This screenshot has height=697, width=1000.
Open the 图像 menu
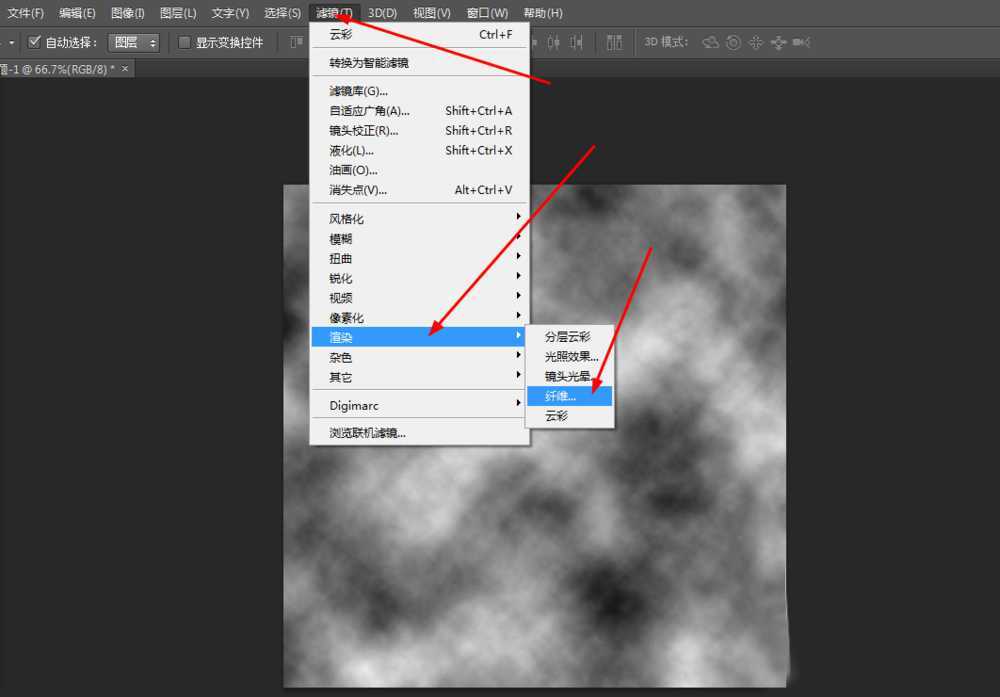click(127, 12)
